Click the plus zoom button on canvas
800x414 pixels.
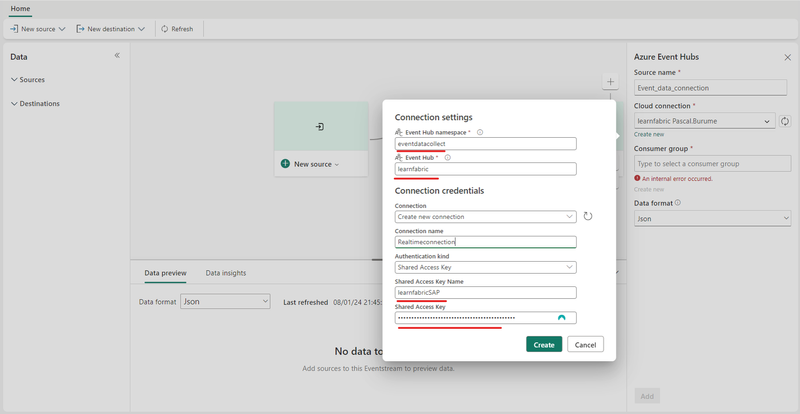[x=610, y=82]
